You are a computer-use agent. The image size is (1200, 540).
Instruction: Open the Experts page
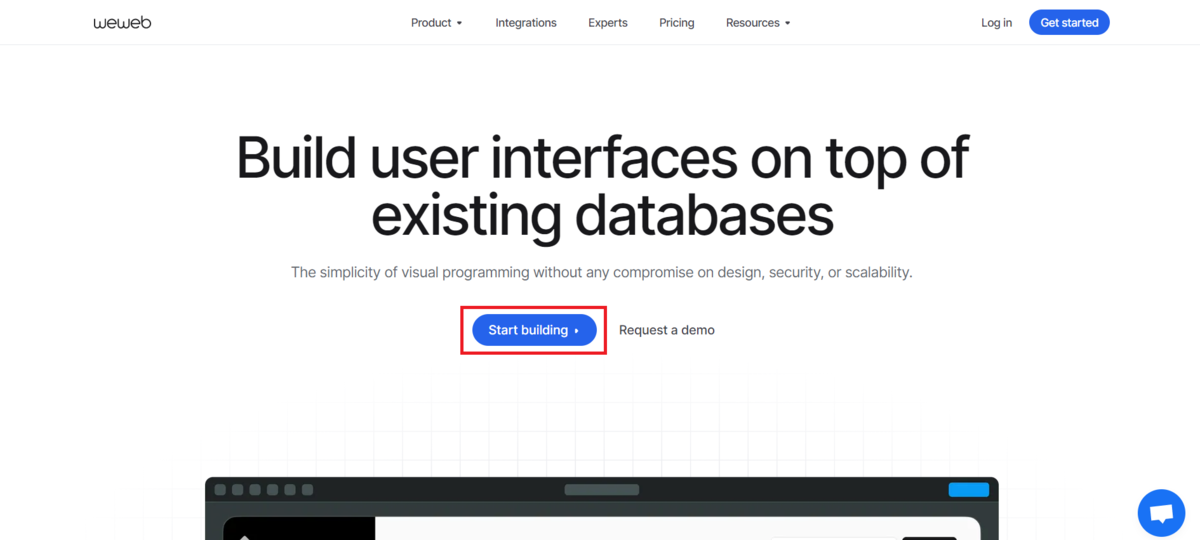coord(608,23)
